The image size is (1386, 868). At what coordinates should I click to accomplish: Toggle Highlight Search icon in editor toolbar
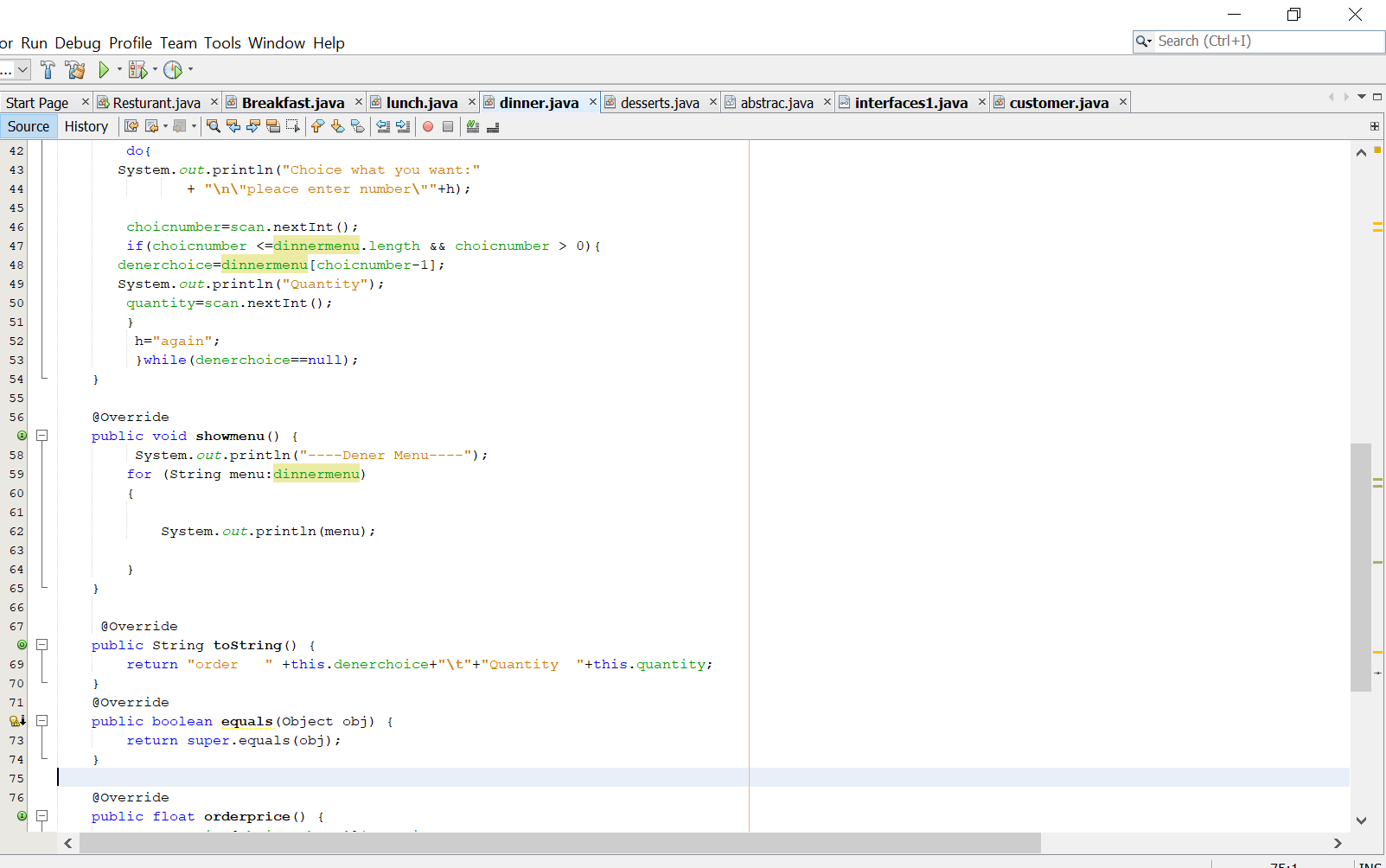(x=273, y=126)
